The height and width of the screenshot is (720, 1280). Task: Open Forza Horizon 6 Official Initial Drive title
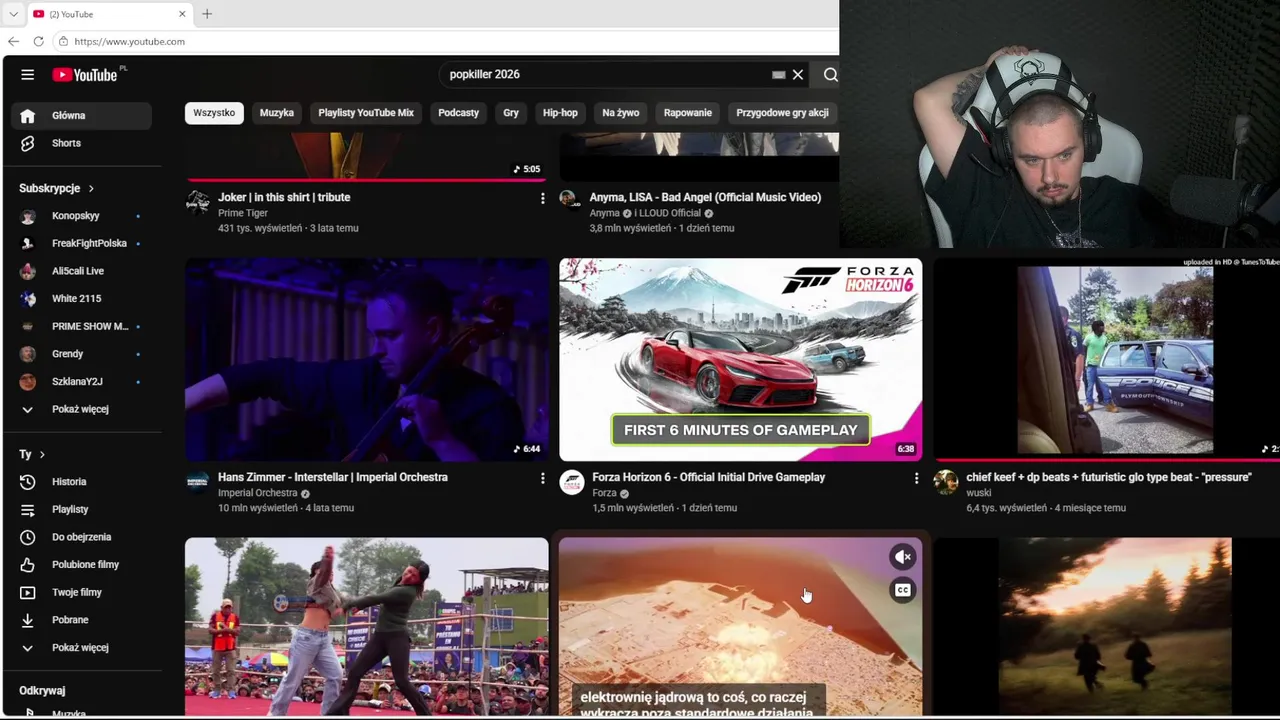(x=708, y=477)
